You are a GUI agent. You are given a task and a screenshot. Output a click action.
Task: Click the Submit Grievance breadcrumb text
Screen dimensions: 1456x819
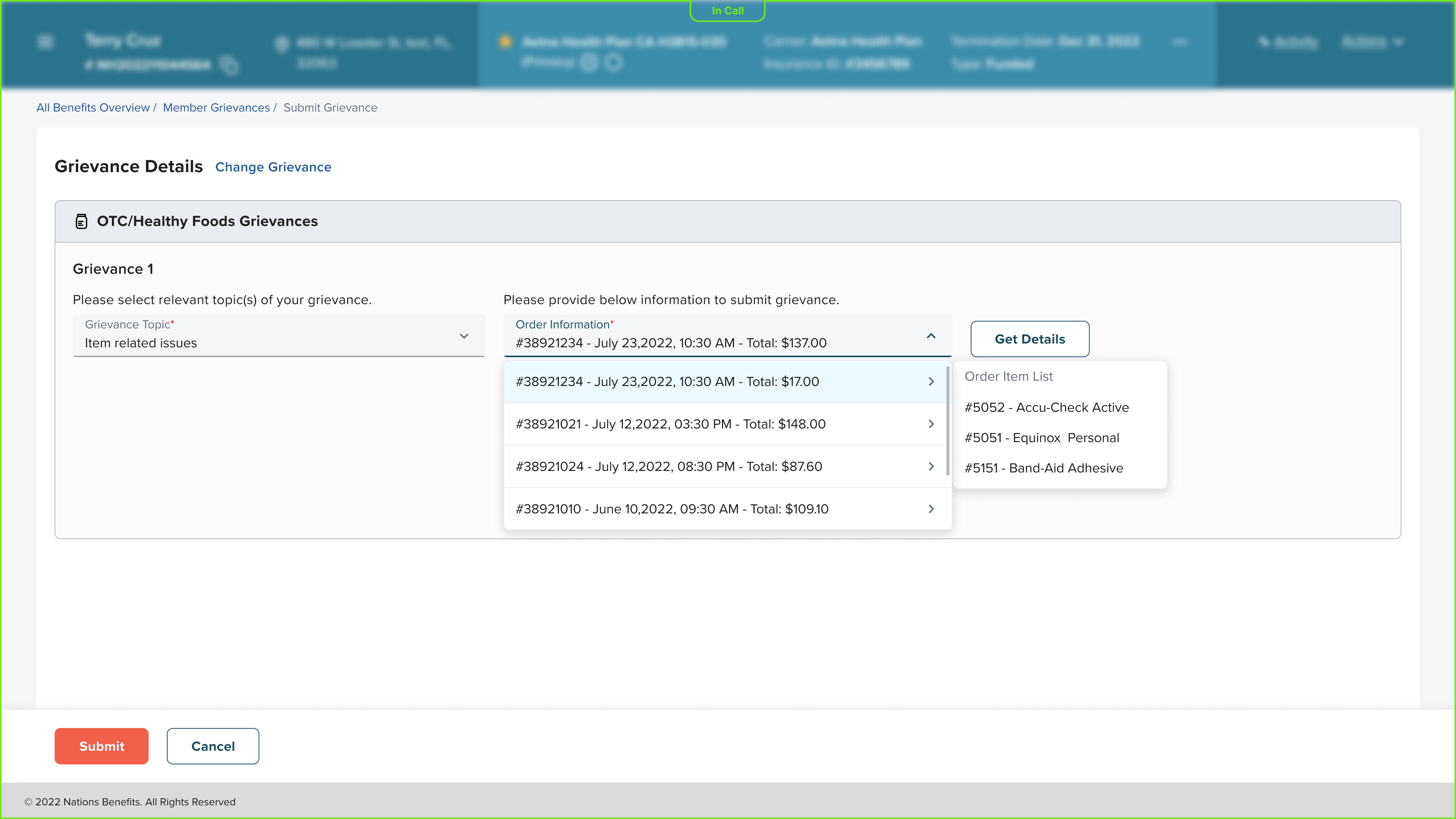coord(330,107)
